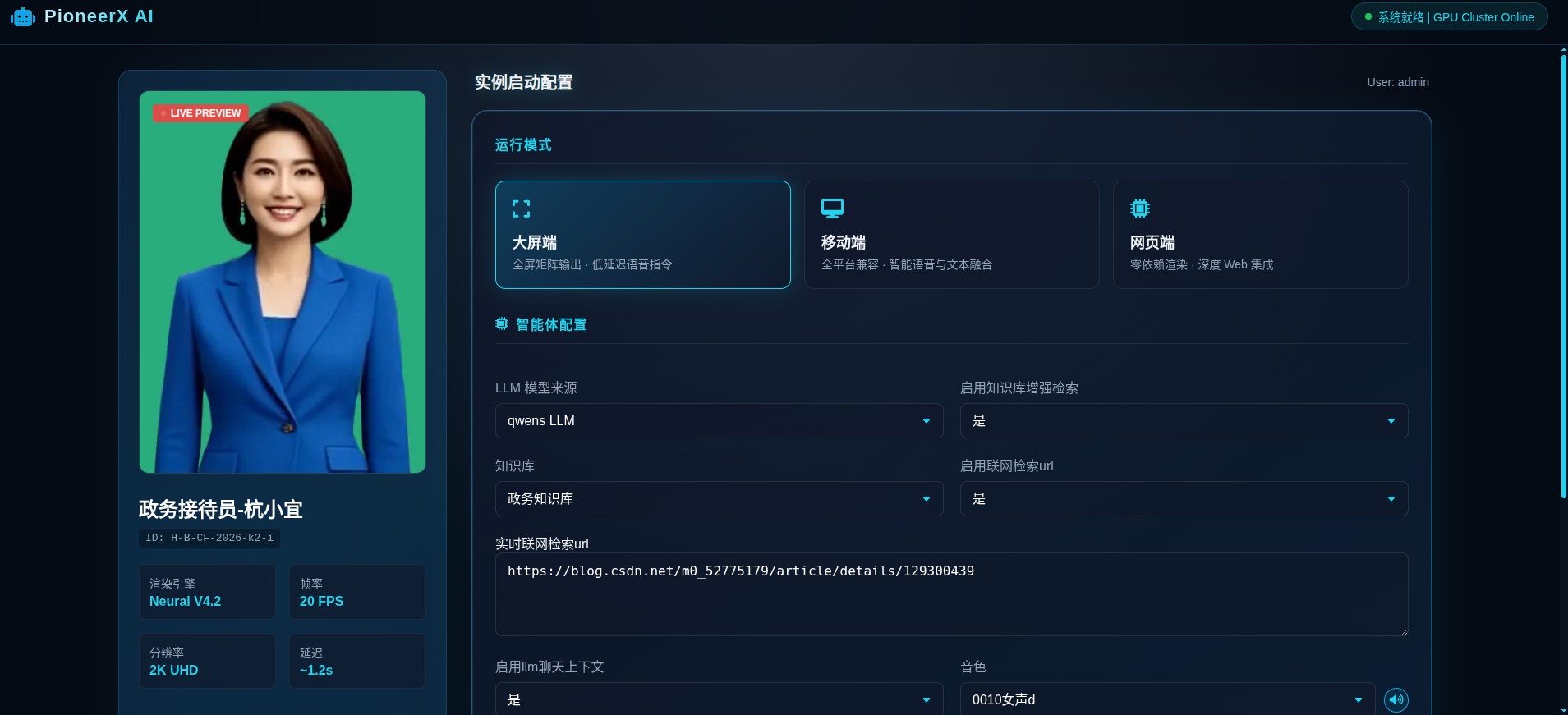The width and height of the screenshot is (1568, 715).
Task: Click the speaker icon to preview voice
Action: click(x=1396, y=699)
